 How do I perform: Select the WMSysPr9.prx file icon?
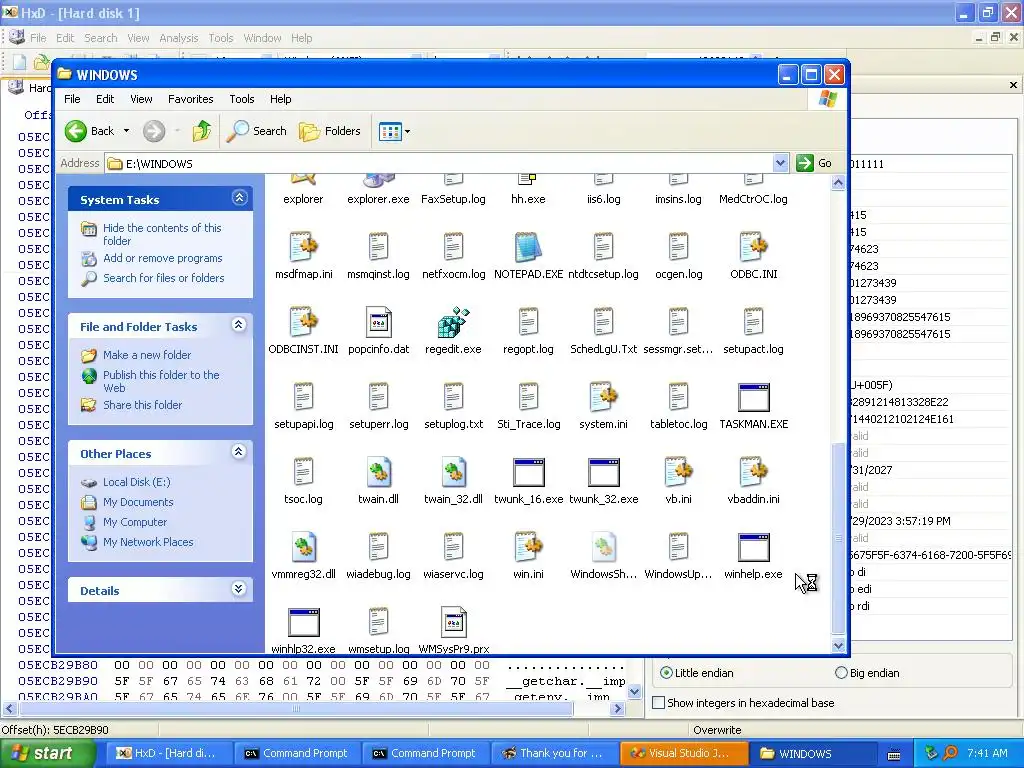[x=453, y=623]
